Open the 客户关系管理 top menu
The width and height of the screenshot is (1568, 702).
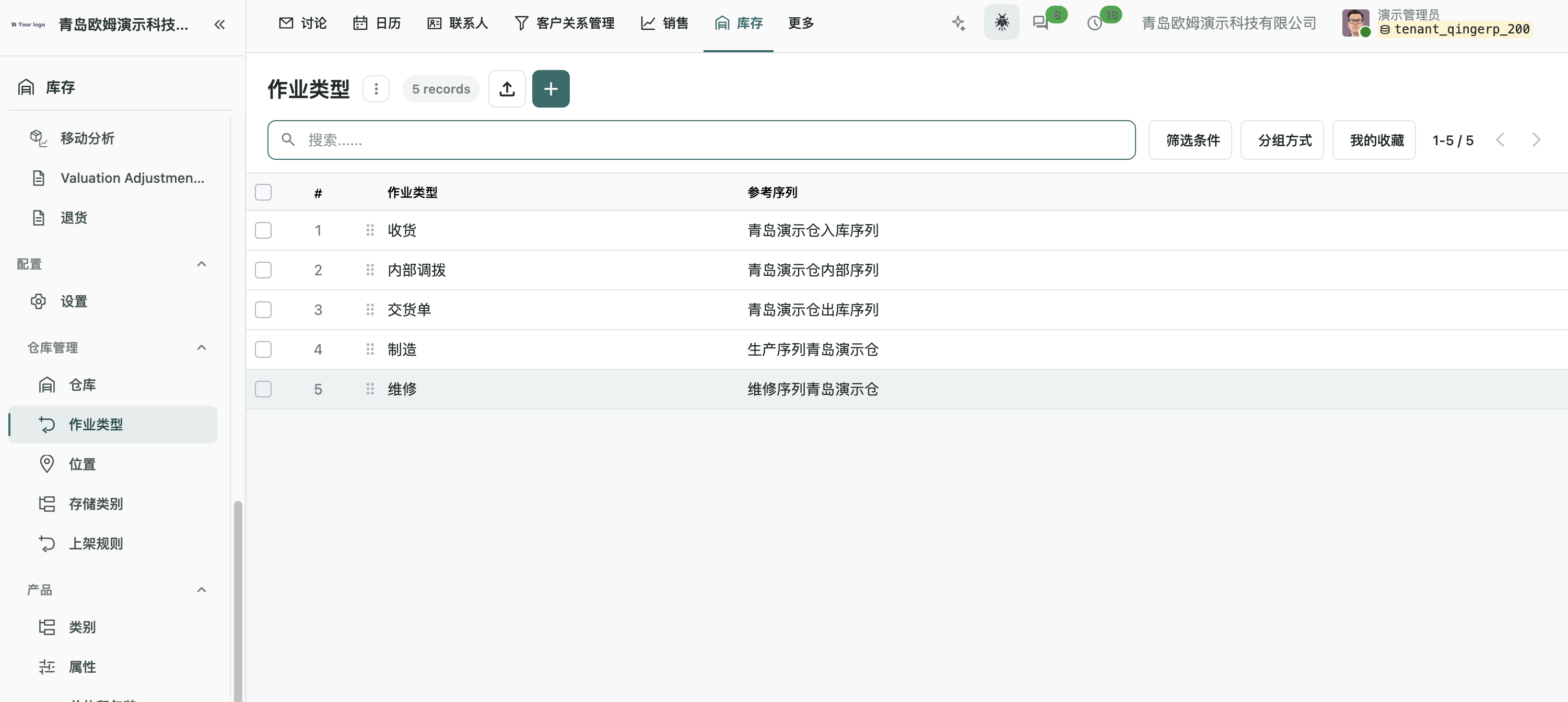(564, 23)
